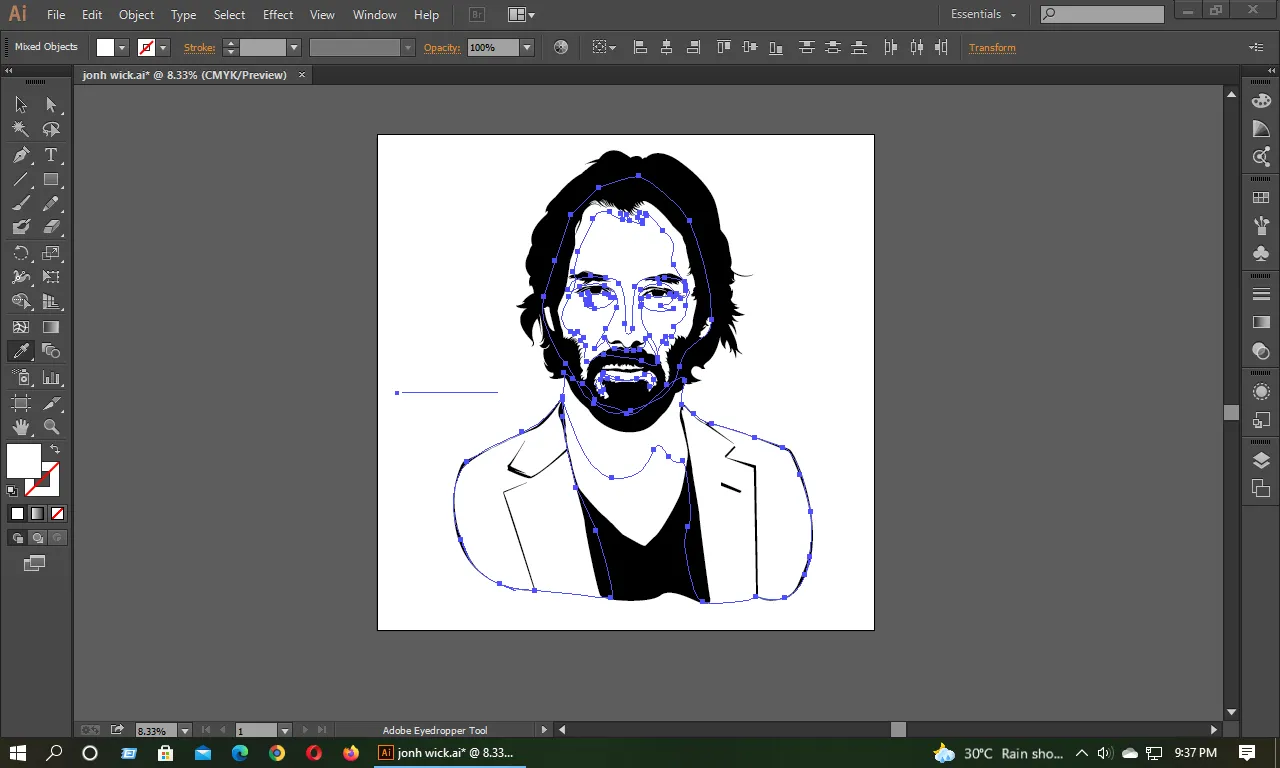Screen dimensions: 1280x768
Task: Open the Swatches panel icon
Action: tap(1261, 198)
